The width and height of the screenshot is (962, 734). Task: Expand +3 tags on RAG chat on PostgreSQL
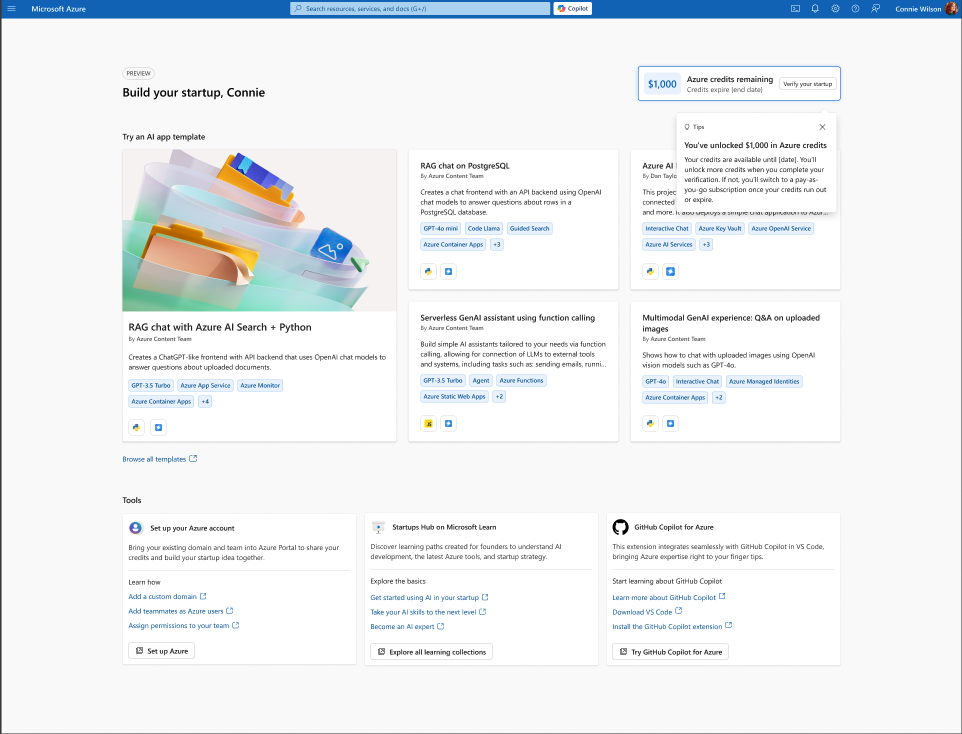(497, 244)
